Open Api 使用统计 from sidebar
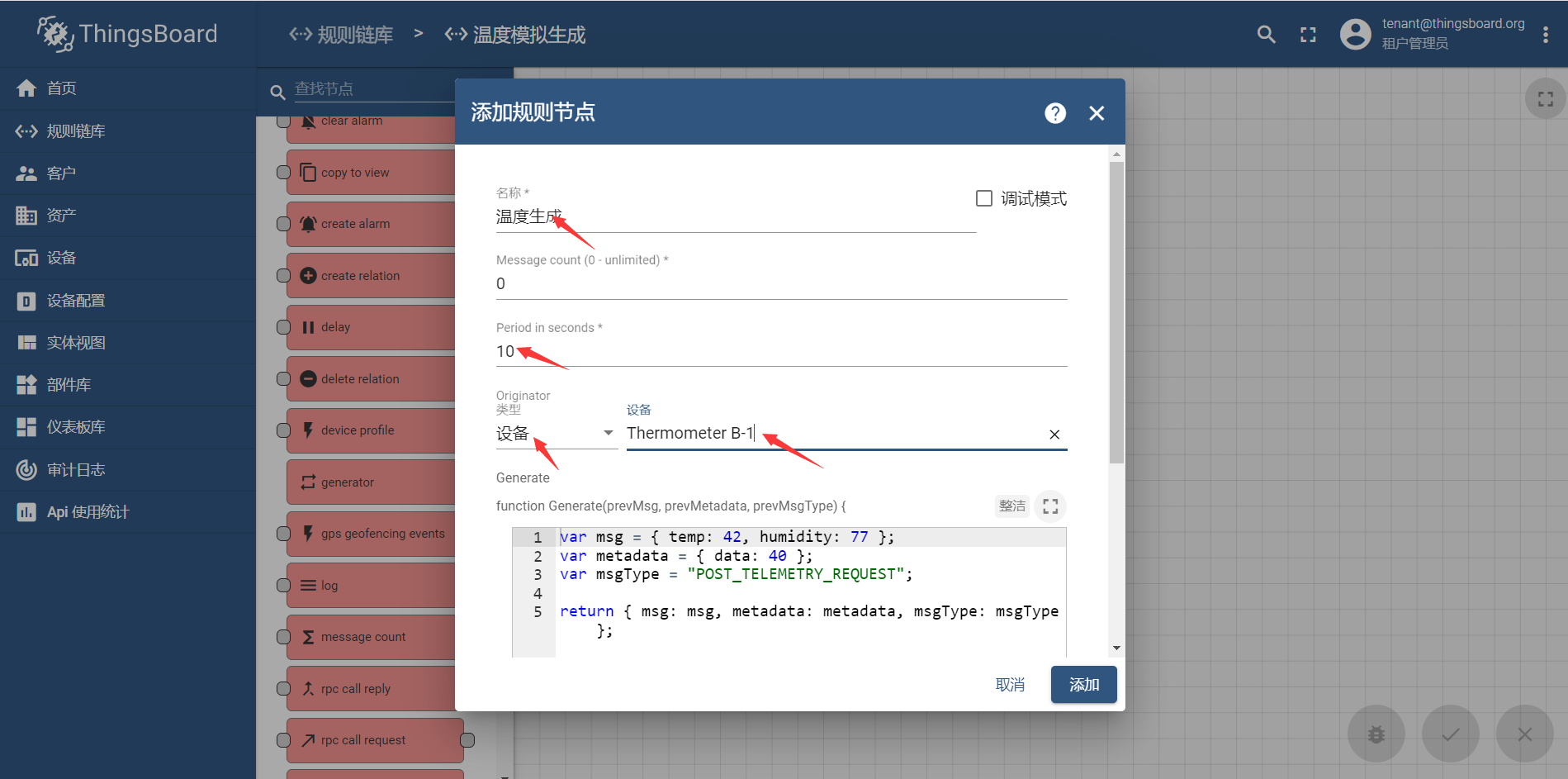1568x779 pixels. [x=27, y=512]
